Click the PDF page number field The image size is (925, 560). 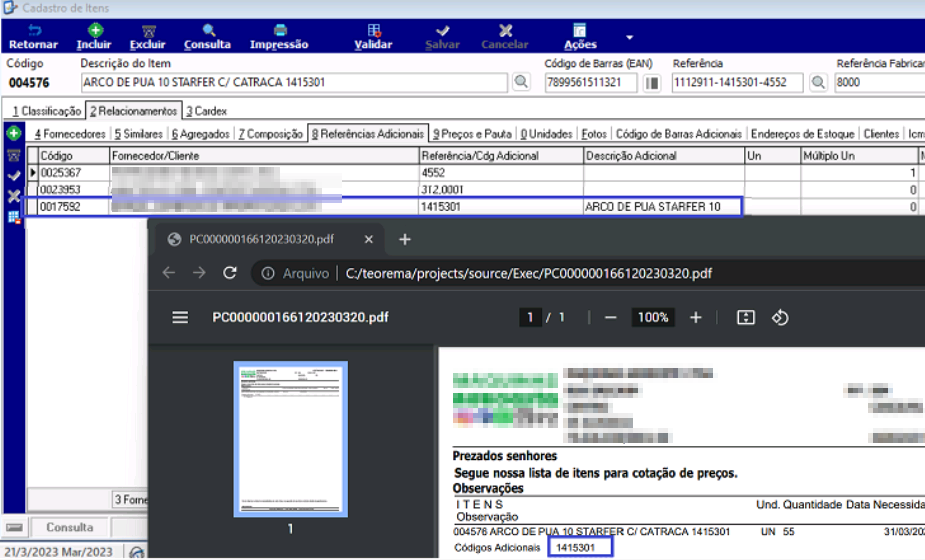[530, 317]
